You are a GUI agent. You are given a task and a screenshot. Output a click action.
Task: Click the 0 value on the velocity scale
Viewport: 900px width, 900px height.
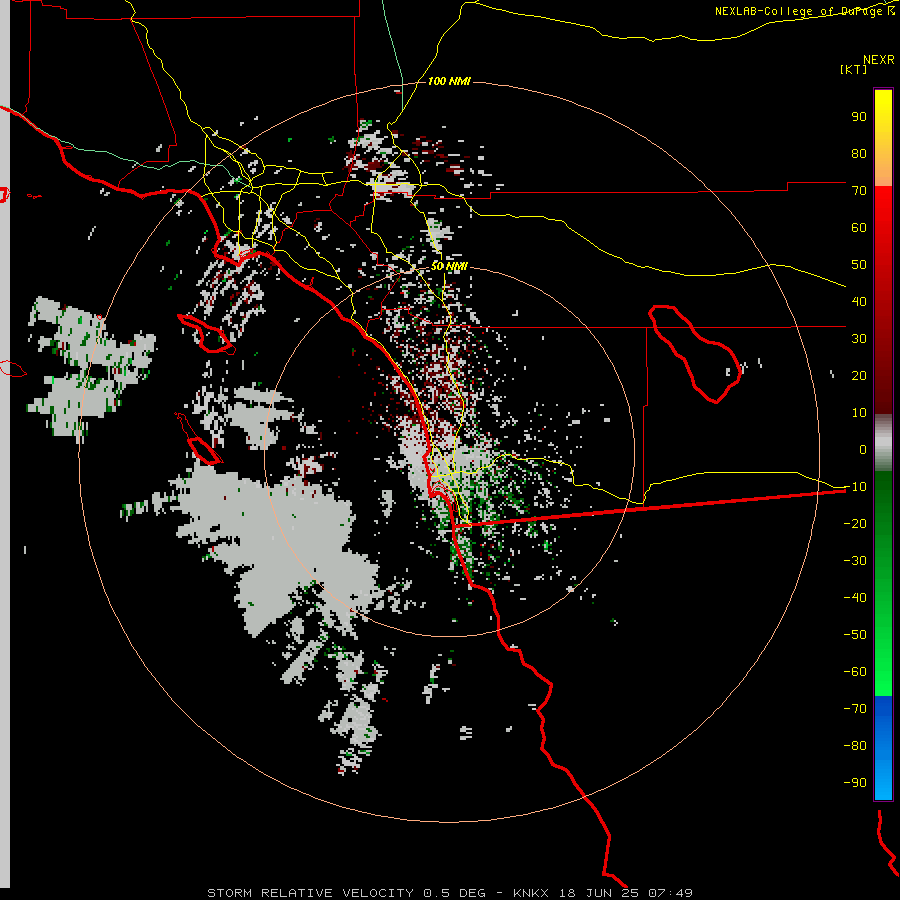[x=863, y=449]
